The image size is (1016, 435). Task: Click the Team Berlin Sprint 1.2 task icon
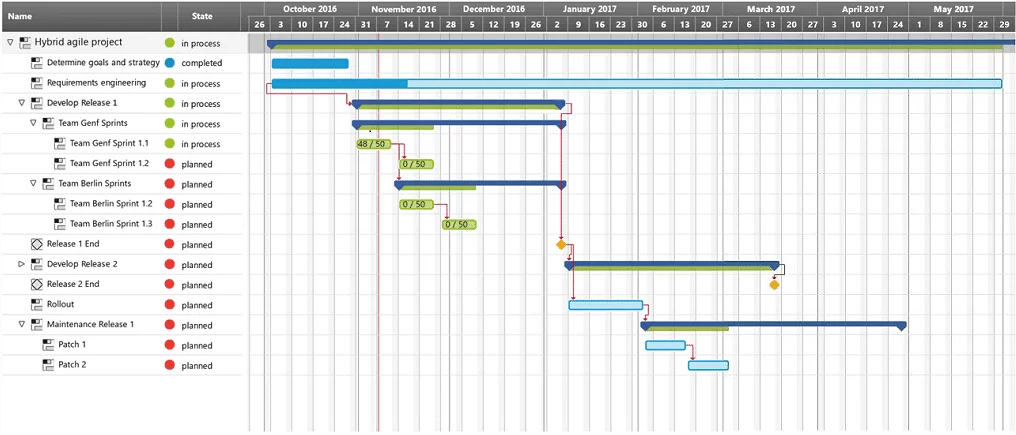tap(60, 204)
